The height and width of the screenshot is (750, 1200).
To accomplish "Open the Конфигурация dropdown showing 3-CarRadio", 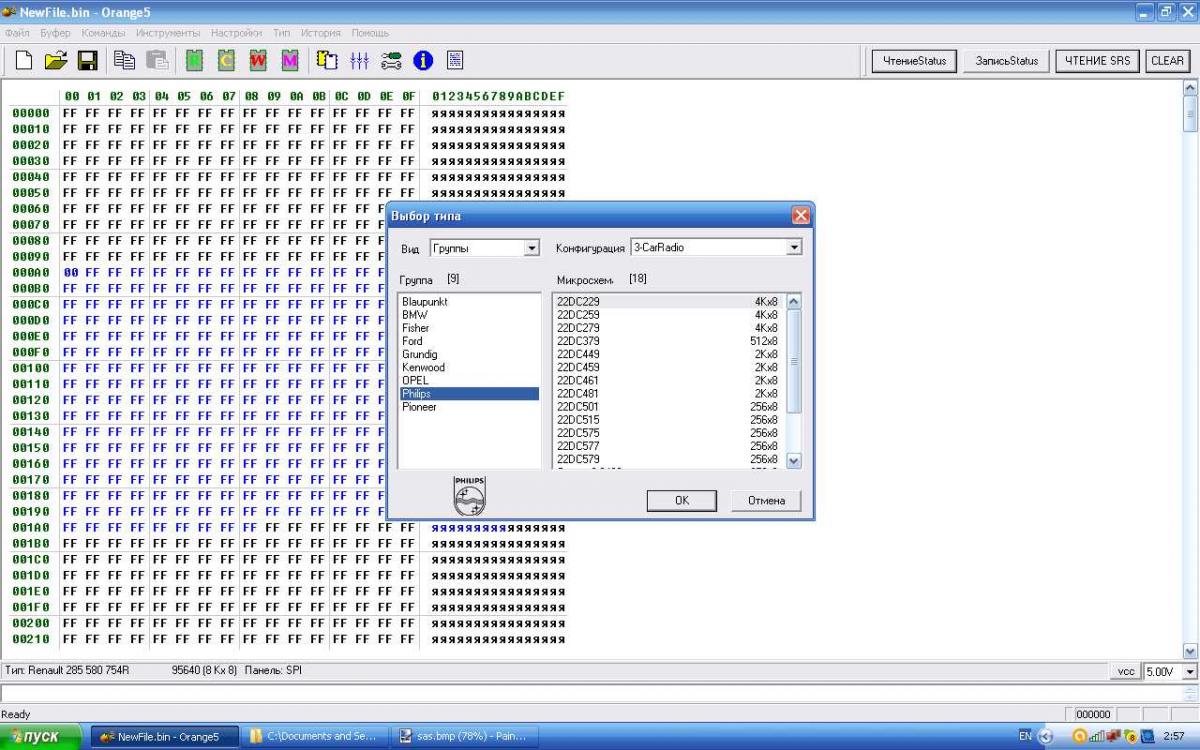I will click(716, 247).
